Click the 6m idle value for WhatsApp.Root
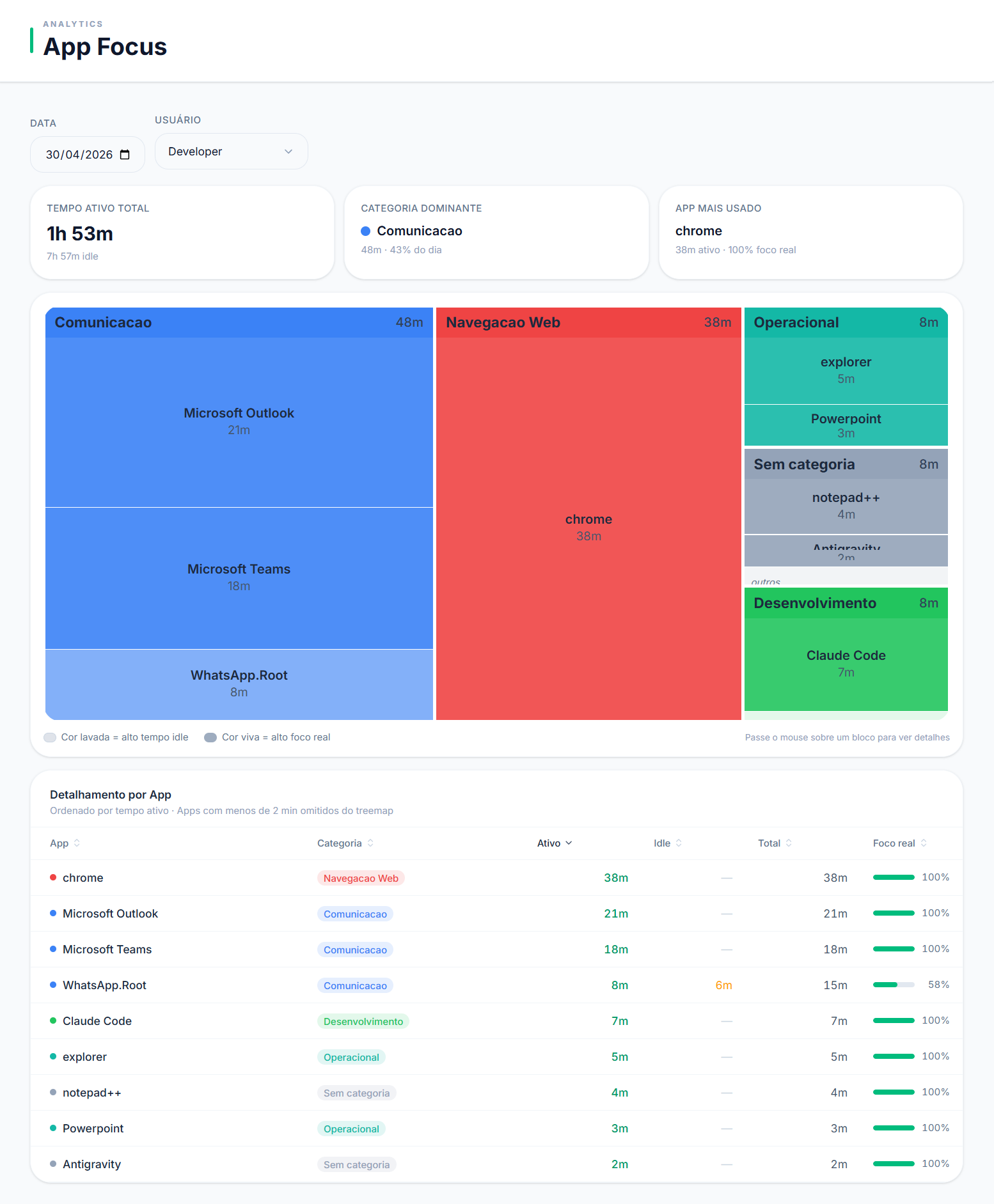994x1204 pixels. [x=723, y=985]
